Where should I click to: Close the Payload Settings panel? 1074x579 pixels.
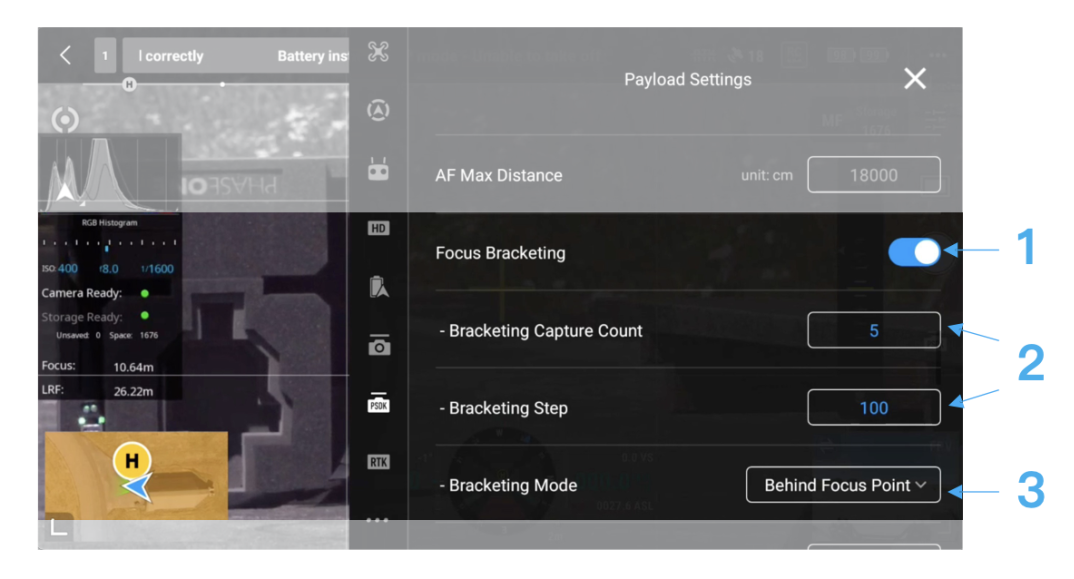point(914,79)
